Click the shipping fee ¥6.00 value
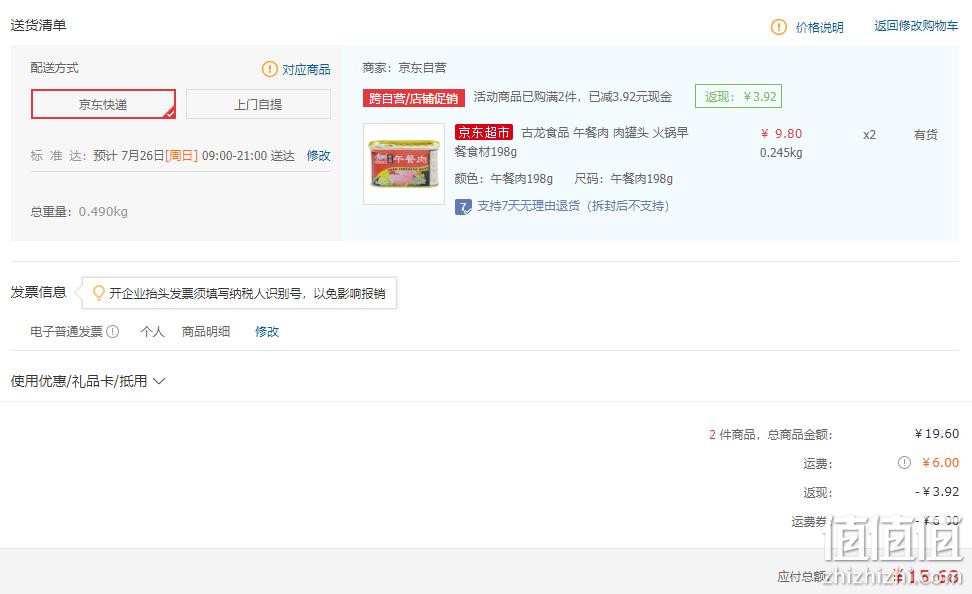The width and height of the screenshot is (972, 594). [940, 463]
